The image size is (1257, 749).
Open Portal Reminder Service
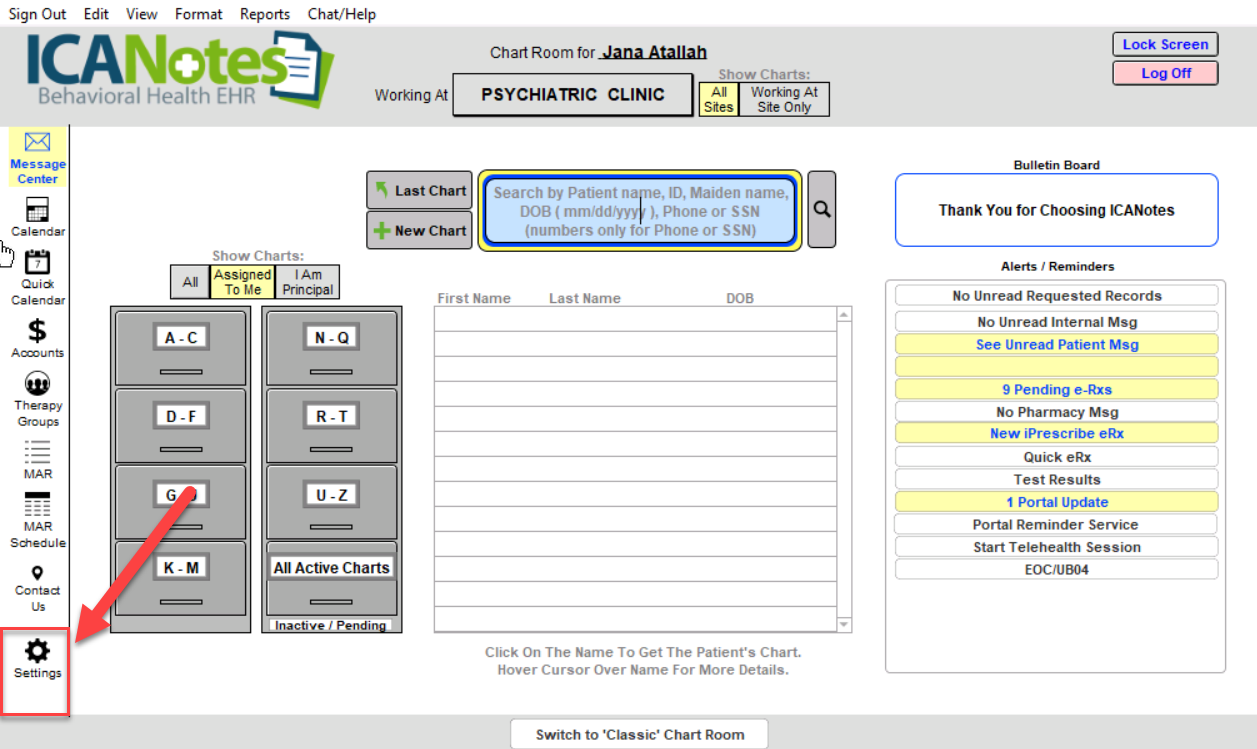pyautogui.click(x=1056, y=525)
